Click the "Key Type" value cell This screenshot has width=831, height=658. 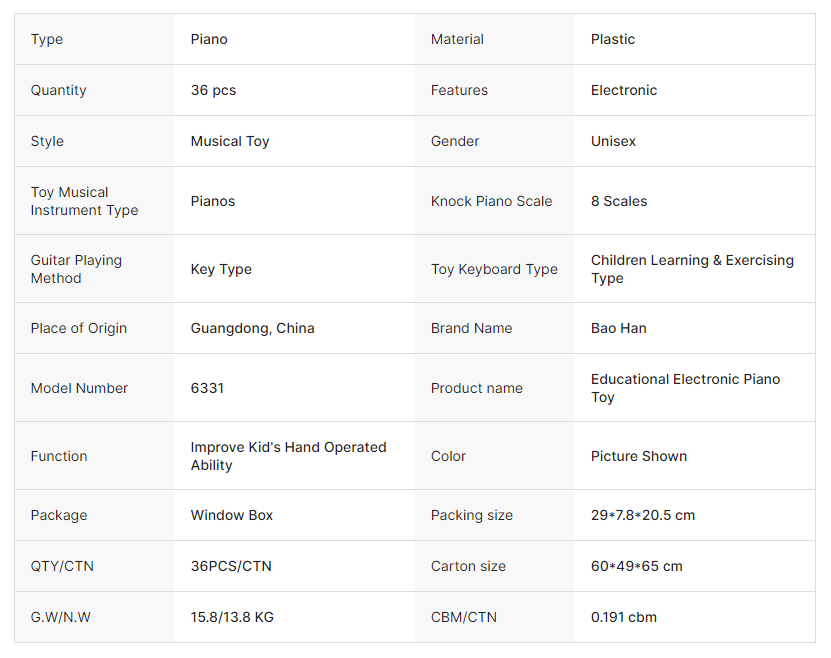coord(221,269)
